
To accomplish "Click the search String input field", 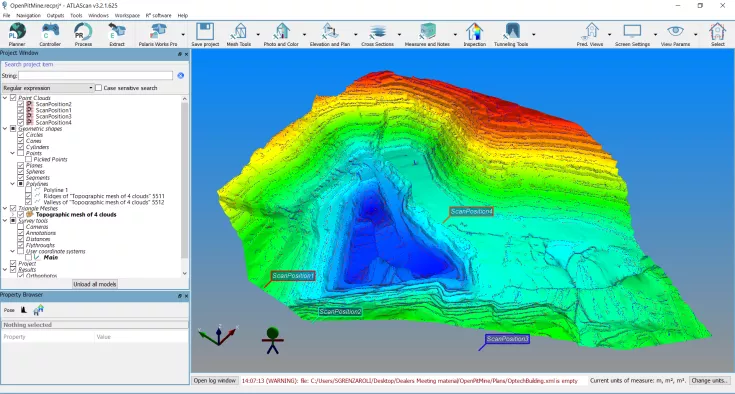I will click(x=96, y=75).
